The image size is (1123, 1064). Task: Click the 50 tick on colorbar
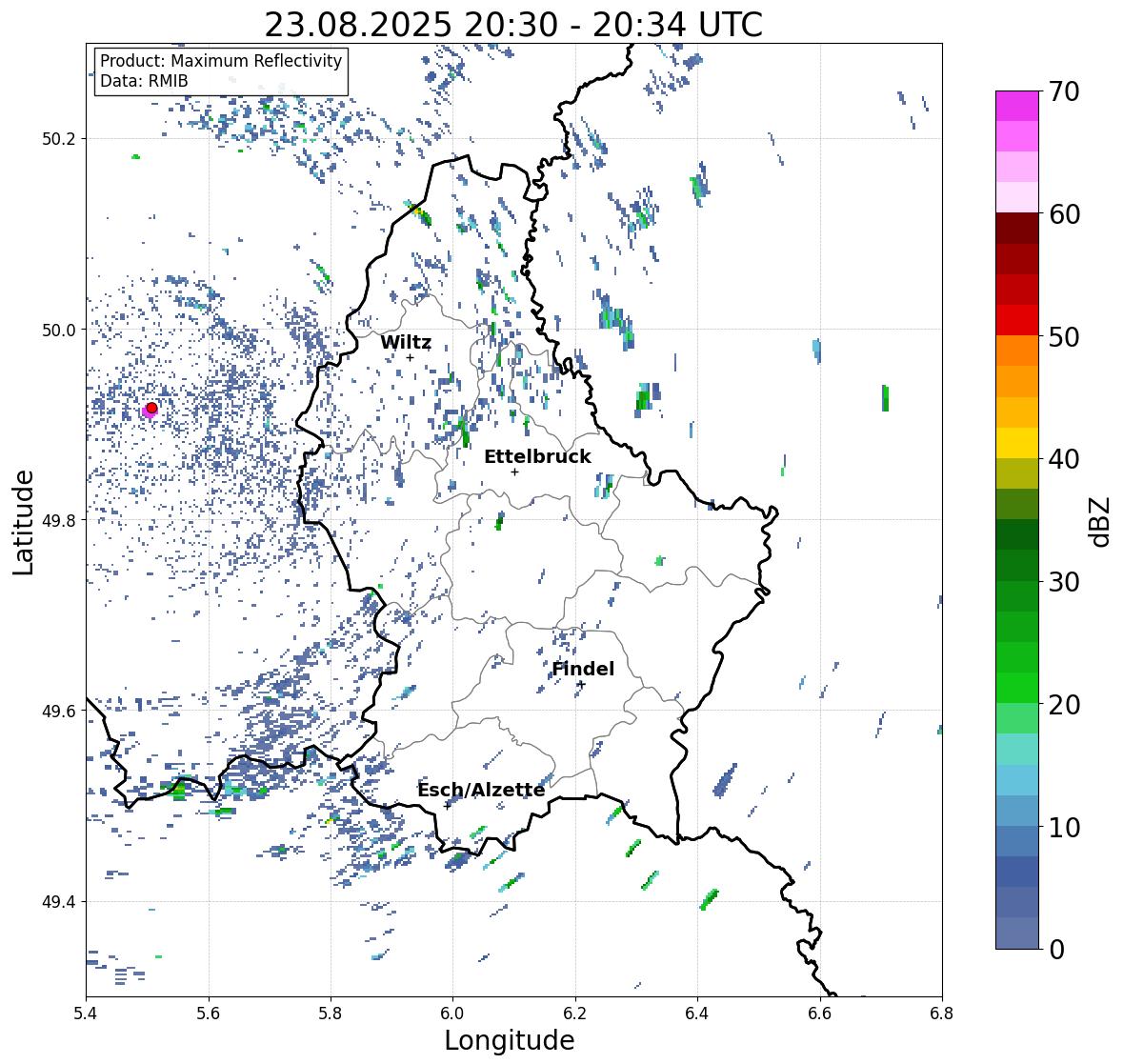(1064, 336)
